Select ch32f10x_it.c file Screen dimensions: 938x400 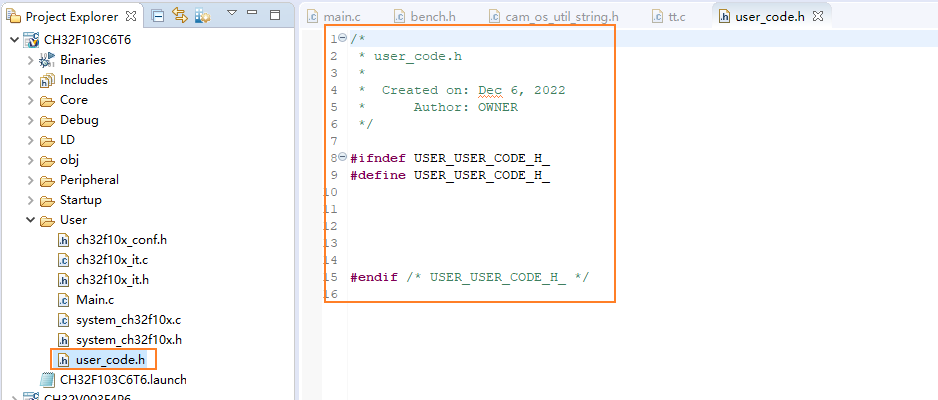111,260
